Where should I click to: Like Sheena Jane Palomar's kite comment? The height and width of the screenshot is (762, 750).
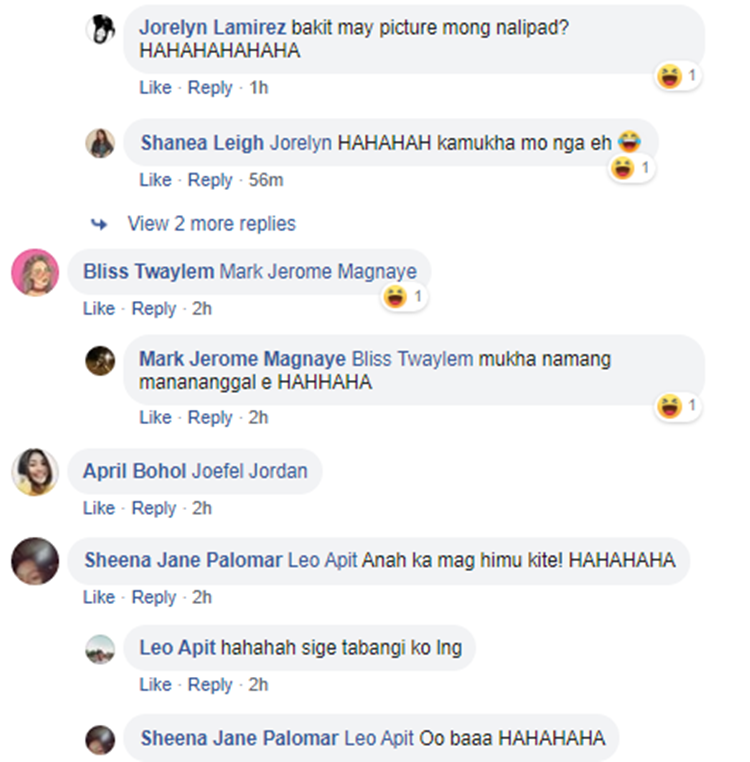(x=99, y=597)
